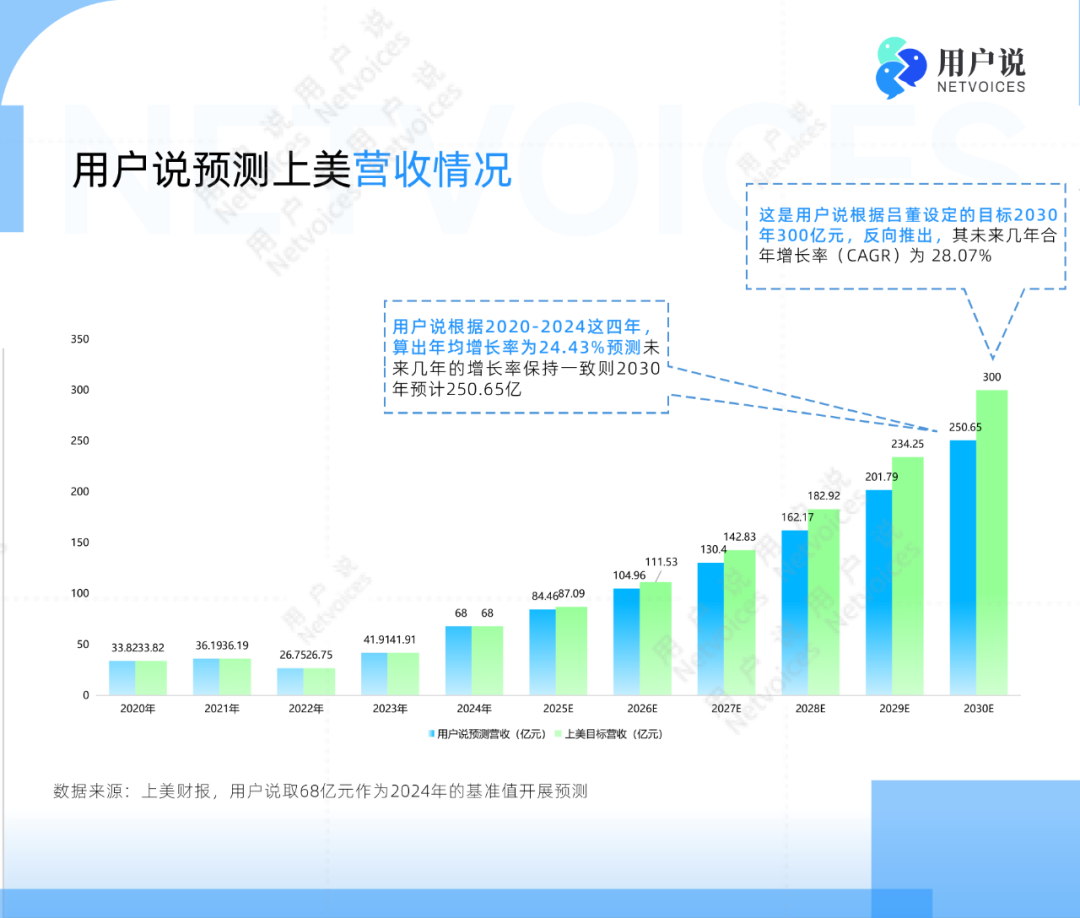Click the green target bar for 2026E
Screen dimensions: 1080x918
(x=656, y=638)
